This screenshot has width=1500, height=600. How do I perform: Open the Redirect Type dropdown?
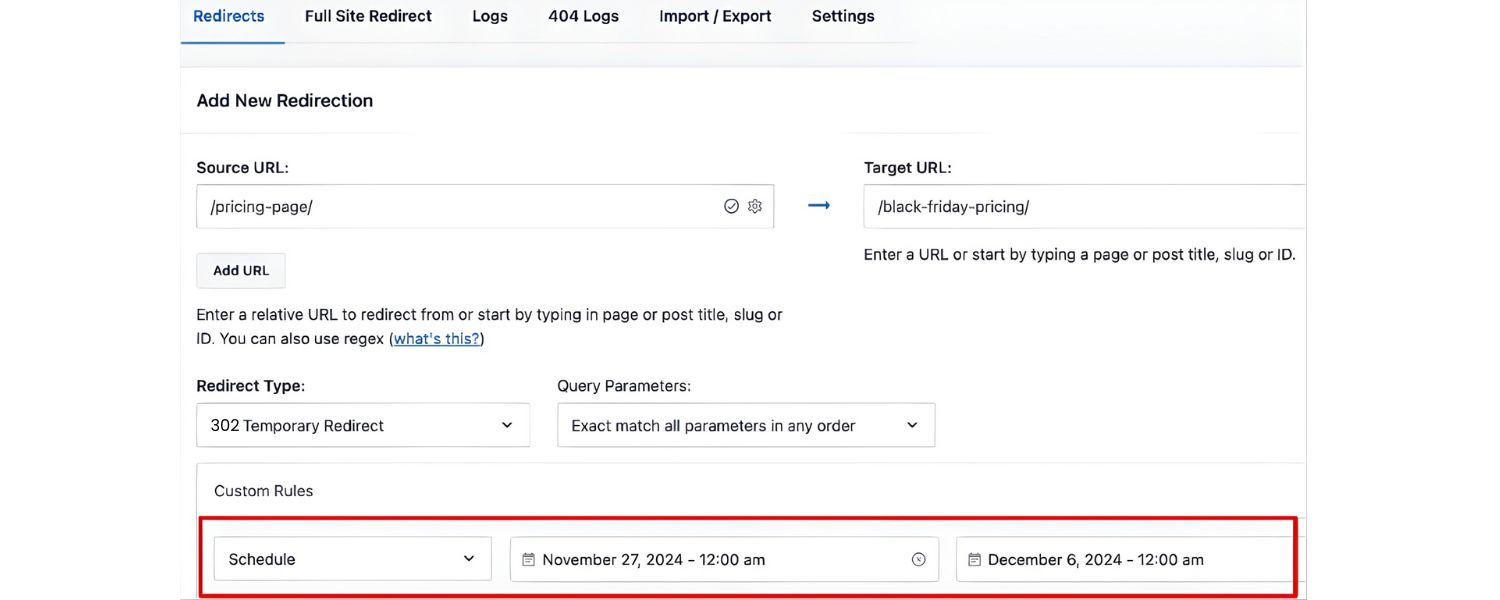[x=363, y=424]
